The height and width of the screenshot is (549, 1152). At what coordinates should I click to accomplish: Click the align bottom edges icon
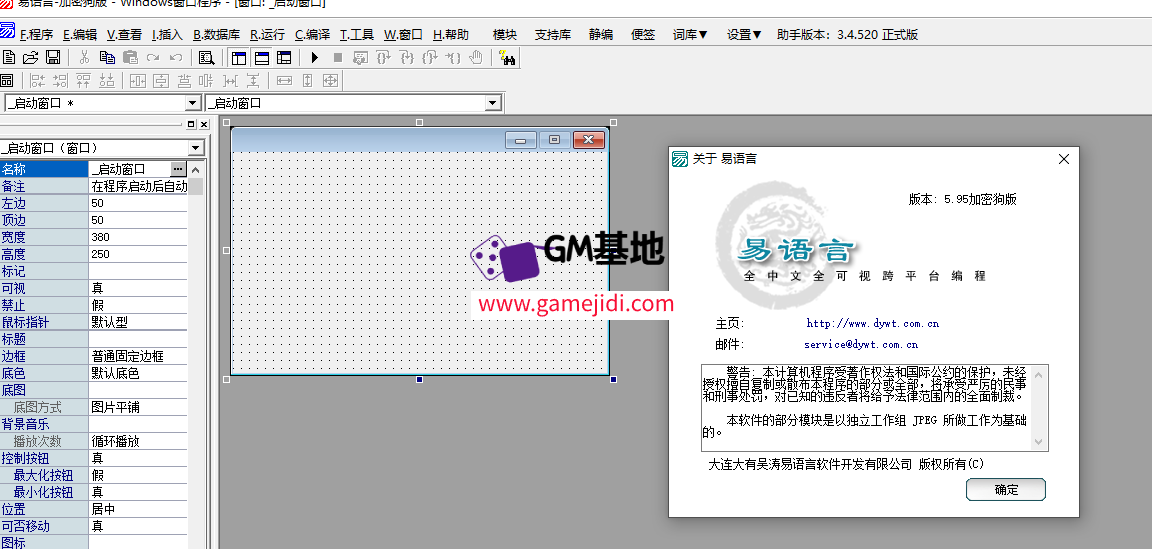107,80
